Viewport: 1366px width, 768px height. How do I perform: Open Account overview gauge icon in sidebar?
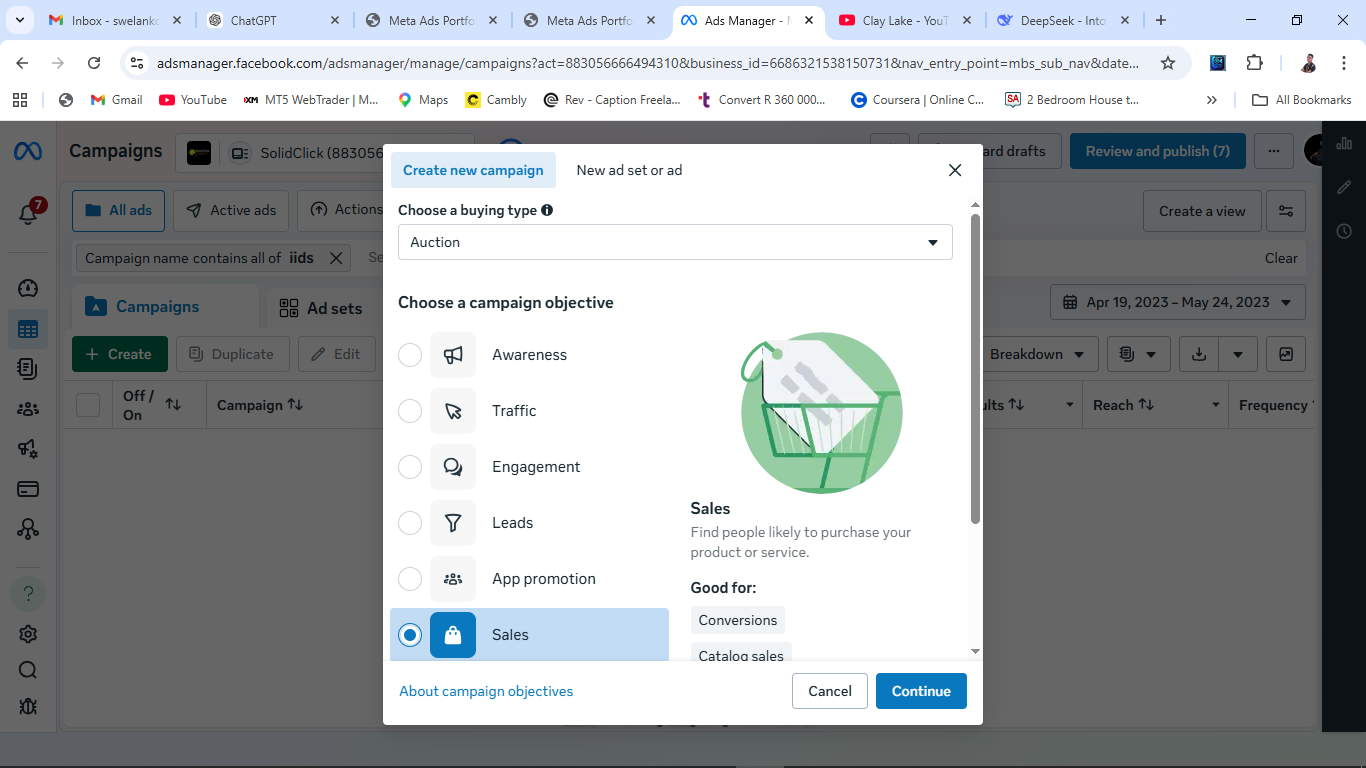tap(28, 289)
